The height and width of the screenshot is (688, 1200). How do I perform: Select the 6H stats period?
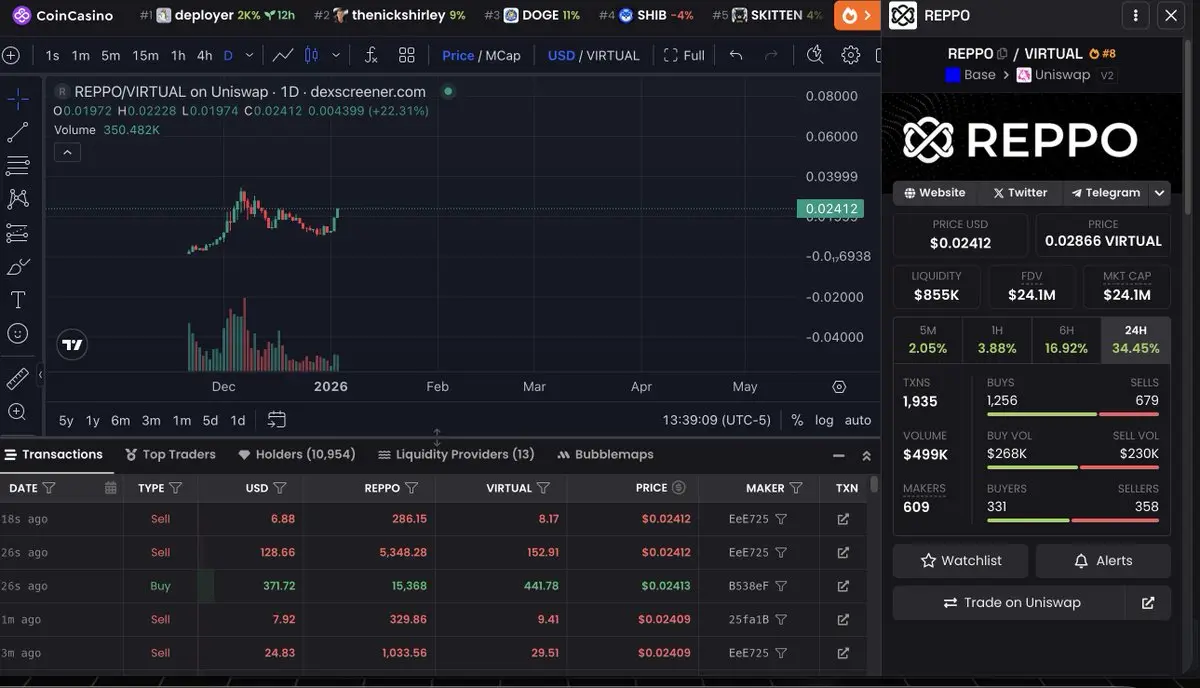(x=1066, y=340)
